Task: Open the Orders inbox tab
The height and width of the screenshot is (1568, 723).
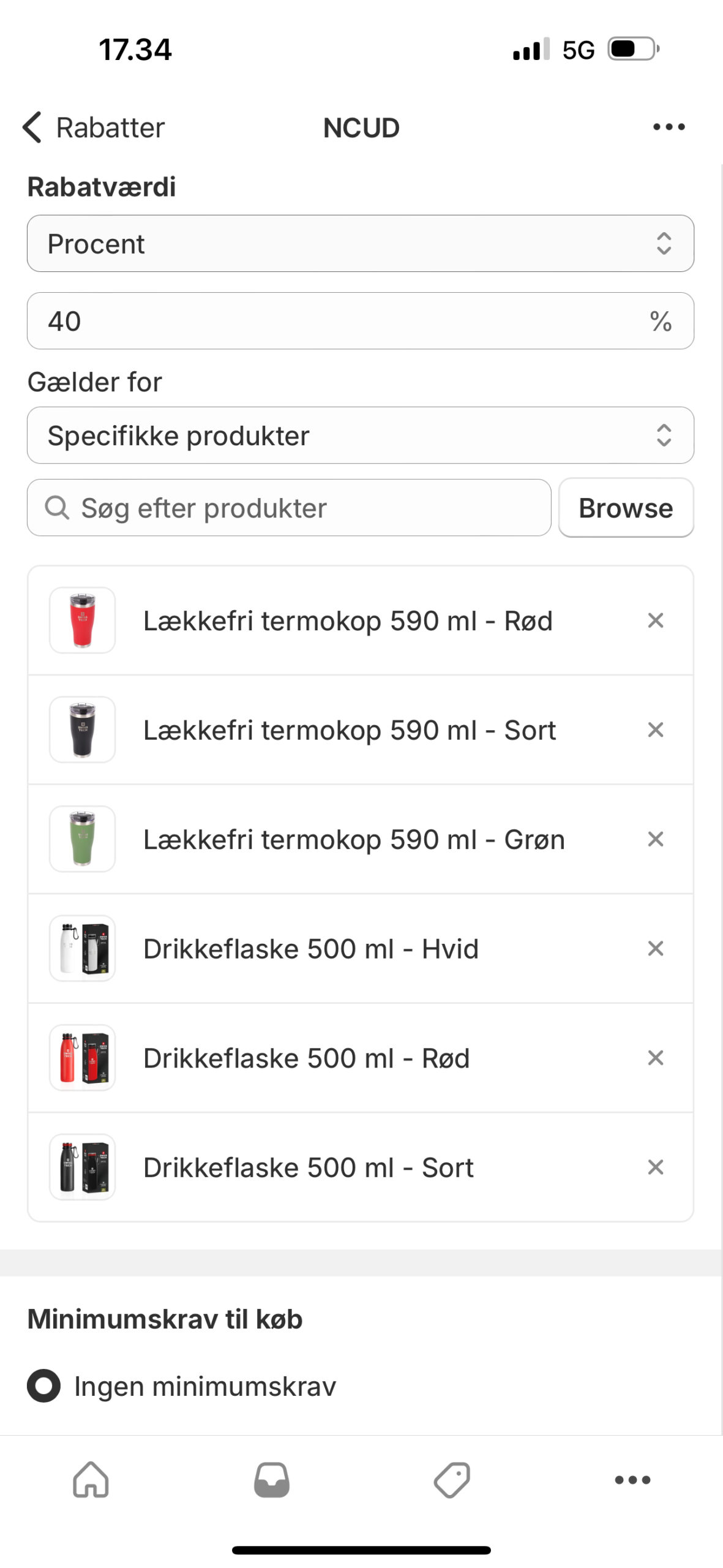Action: click(x=271, y=1480)
